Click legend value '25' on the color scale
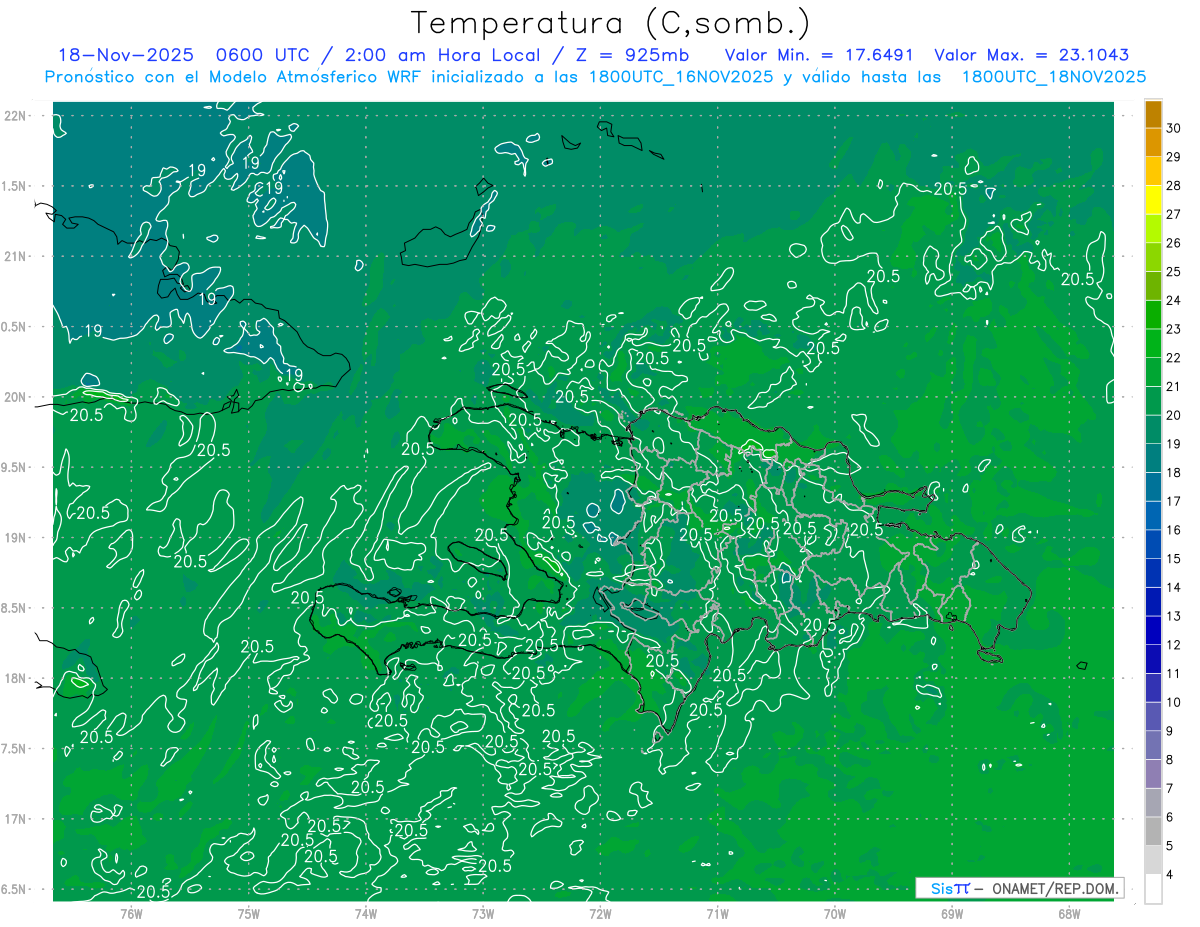The width and height of the screenshot is (1200, 927). (1174, 271)
